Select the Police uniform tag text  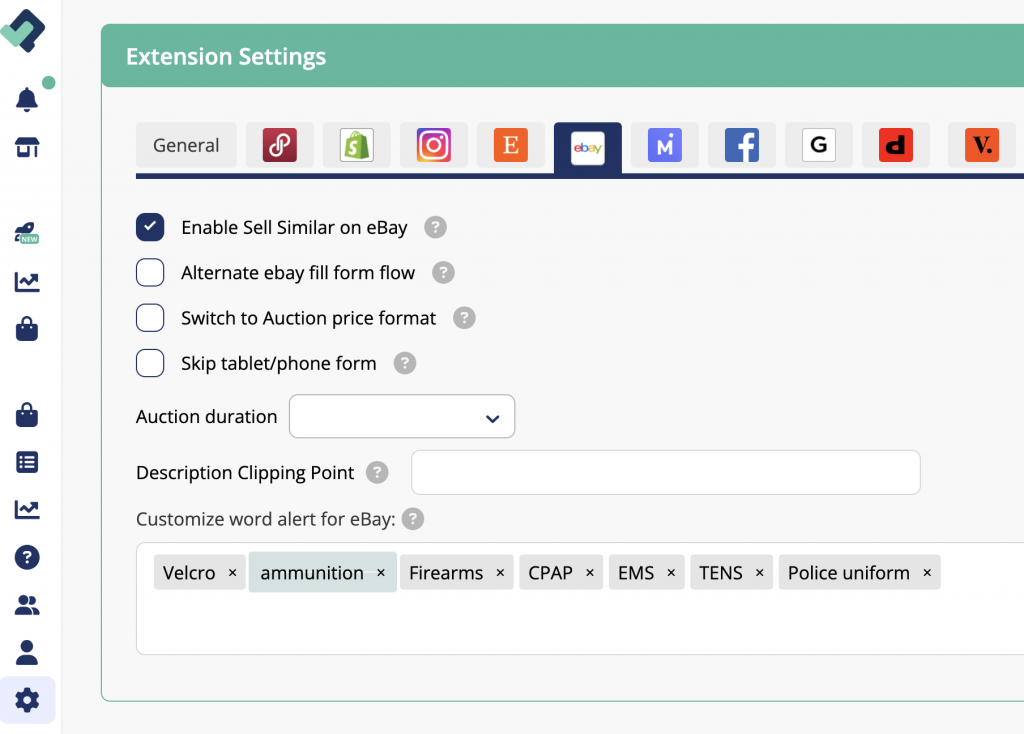coord(848,573)
